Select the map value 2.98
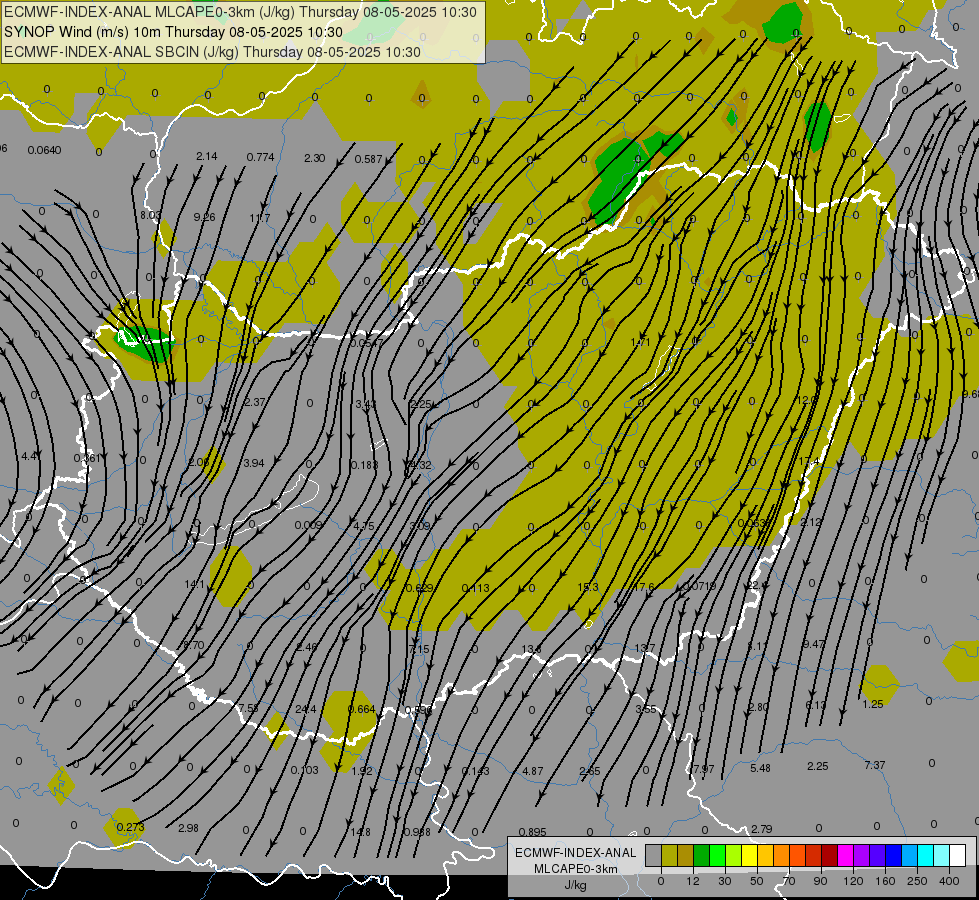The height and width of the screenshot is (900, 979). pyautogui.click(x=188, y=828)
